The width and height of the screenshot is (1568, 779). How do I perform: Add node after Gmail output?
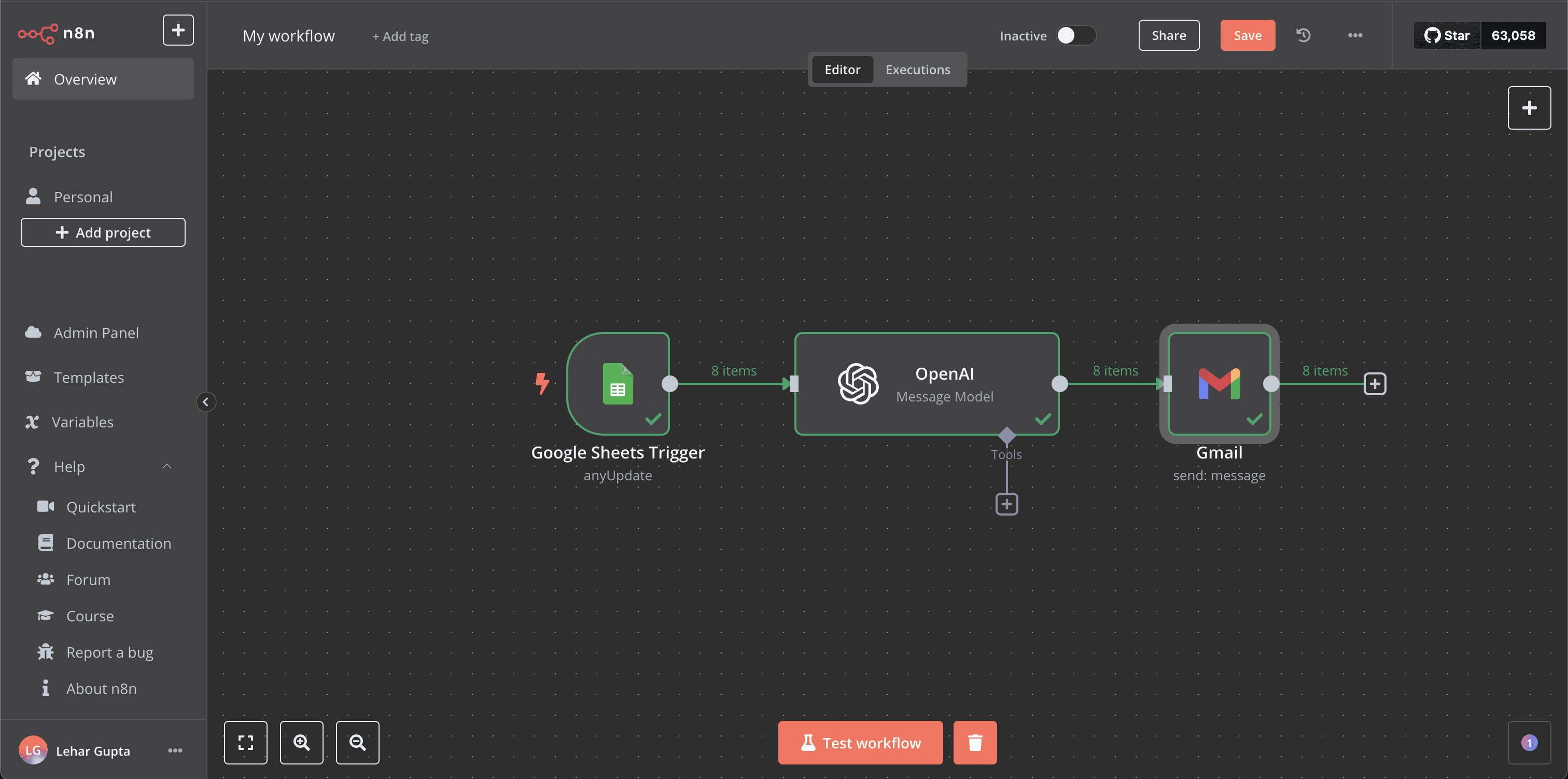click(1375, 384)
